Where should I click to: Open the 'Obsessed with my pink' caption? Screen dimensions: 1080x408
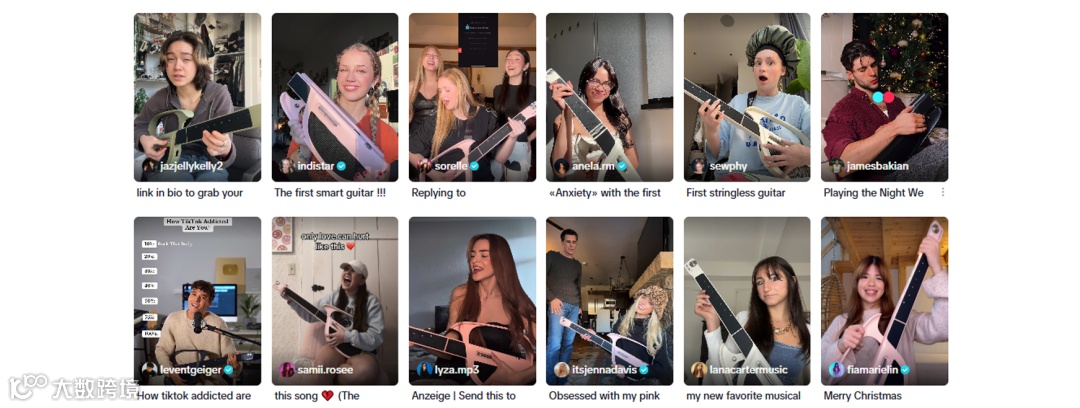pyautogui.click(x=604, y=396)
